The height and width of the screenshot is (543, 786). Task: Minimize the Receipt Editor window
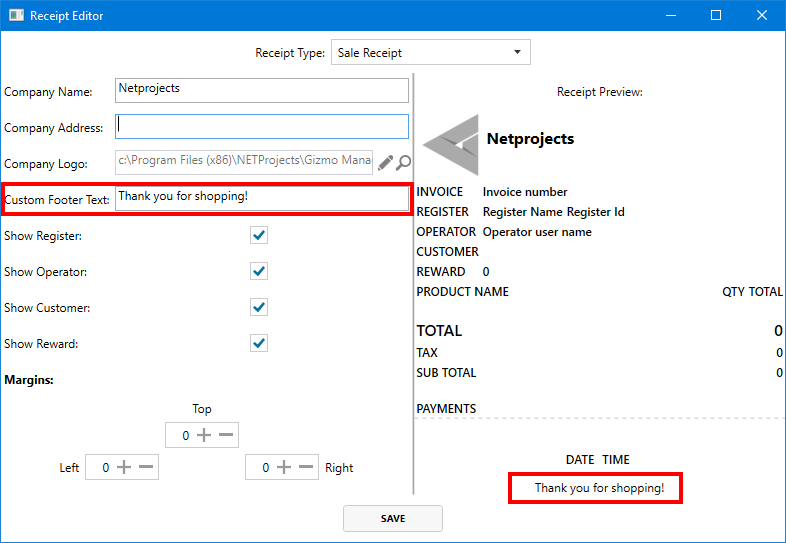pos(671,15)
